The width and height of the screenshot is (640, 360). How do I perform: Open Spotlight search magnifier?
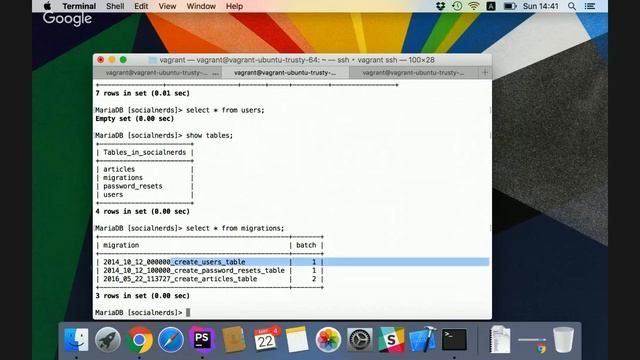pos(572,6)
